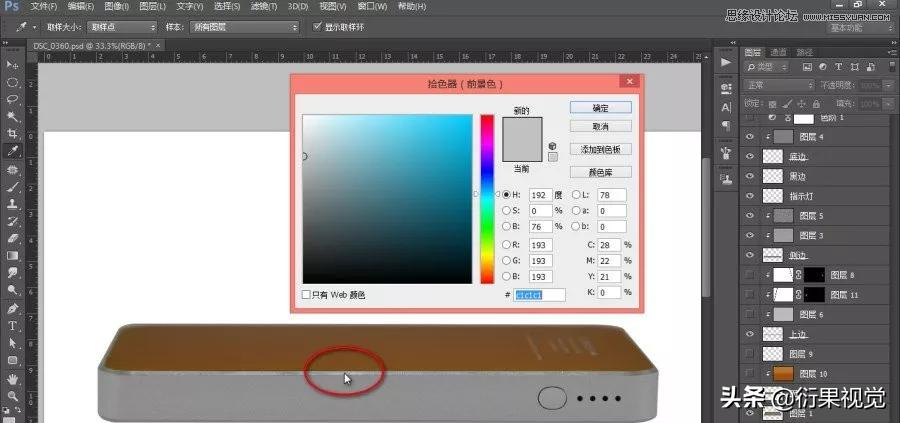Image resolution: width=900 pixels, height=423 pixels.
Task: Click the 确定 button in color picker
Action: click(x=600, y=107)
